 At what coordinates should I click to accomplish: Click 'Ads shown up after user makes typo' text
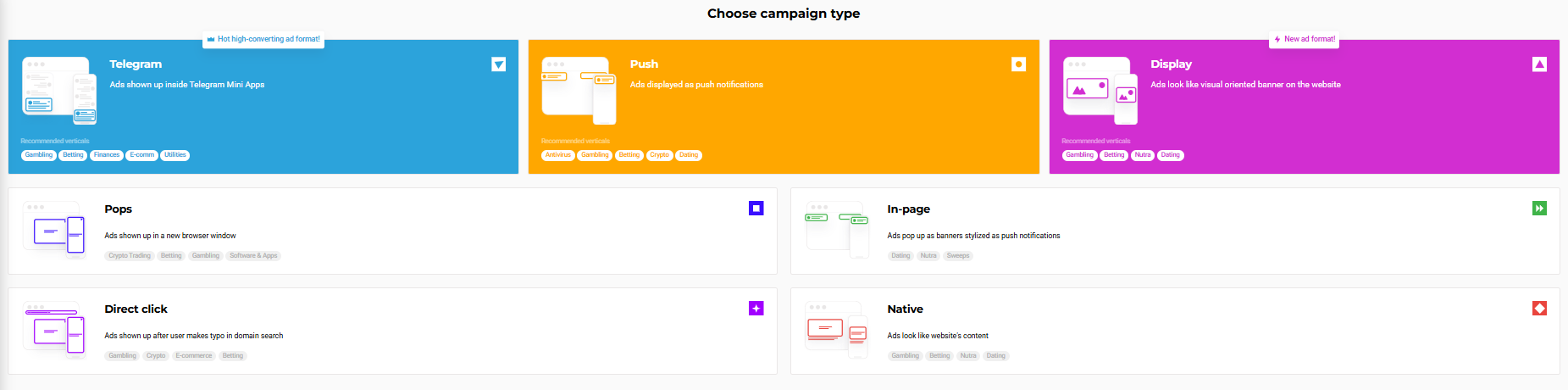(x=194, y=336)
